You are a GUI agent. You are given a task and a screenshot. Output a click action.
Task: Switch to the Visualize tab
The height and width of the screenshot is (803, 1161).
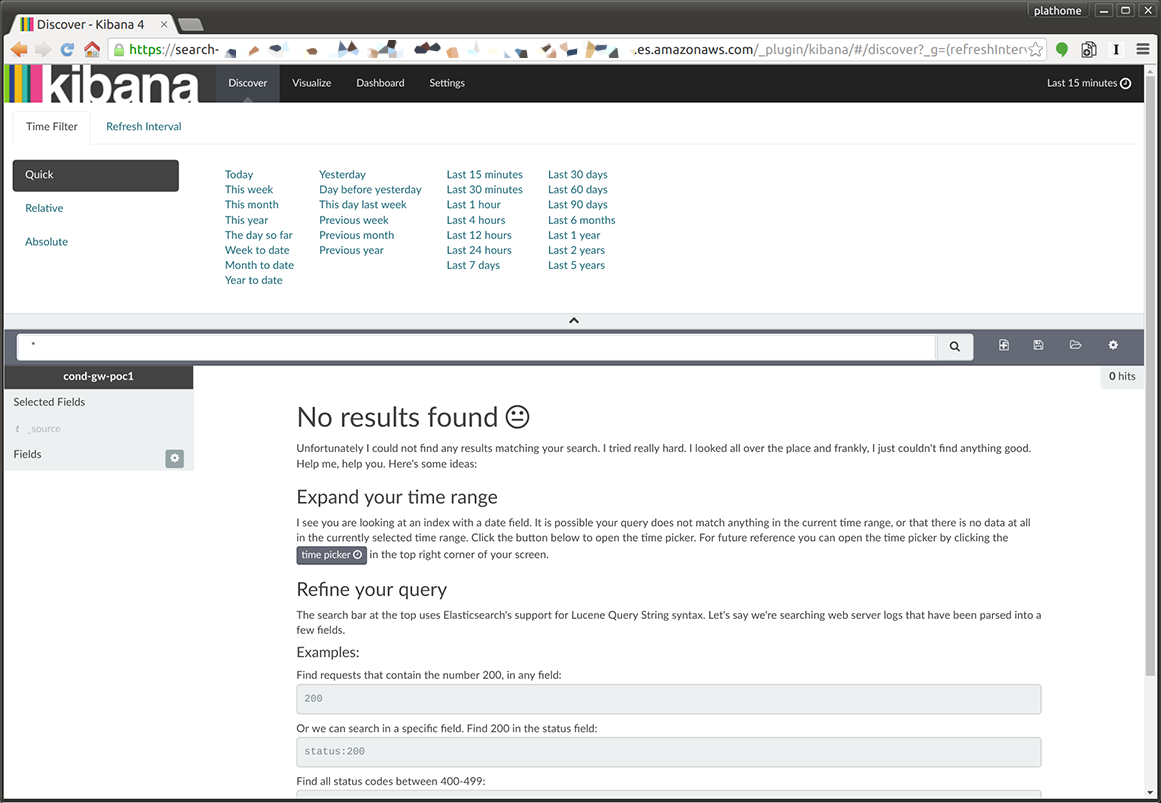point(312,83)
